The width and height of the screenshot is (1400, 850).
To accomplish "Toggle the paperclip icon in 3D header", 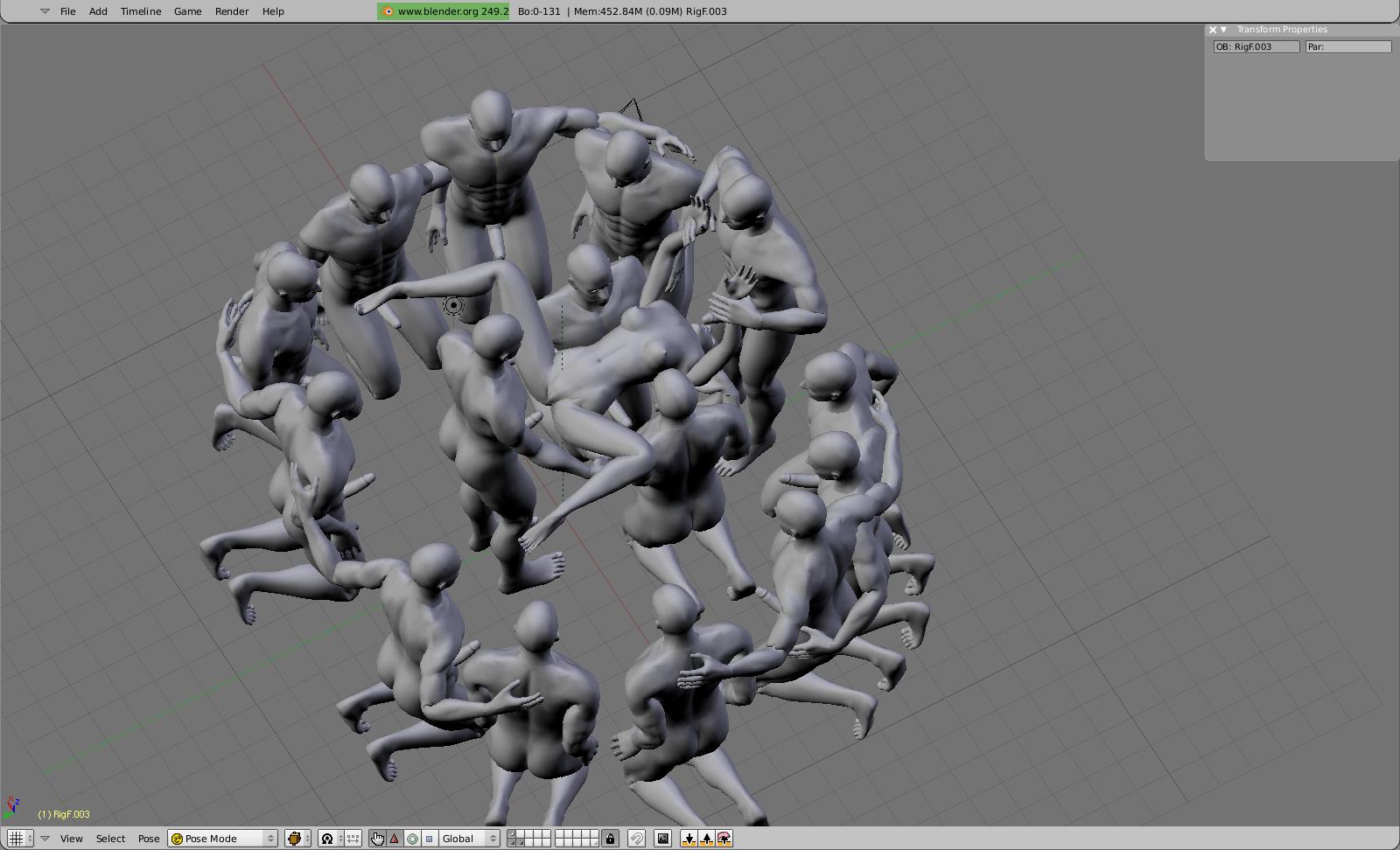I will coord(636,839).
